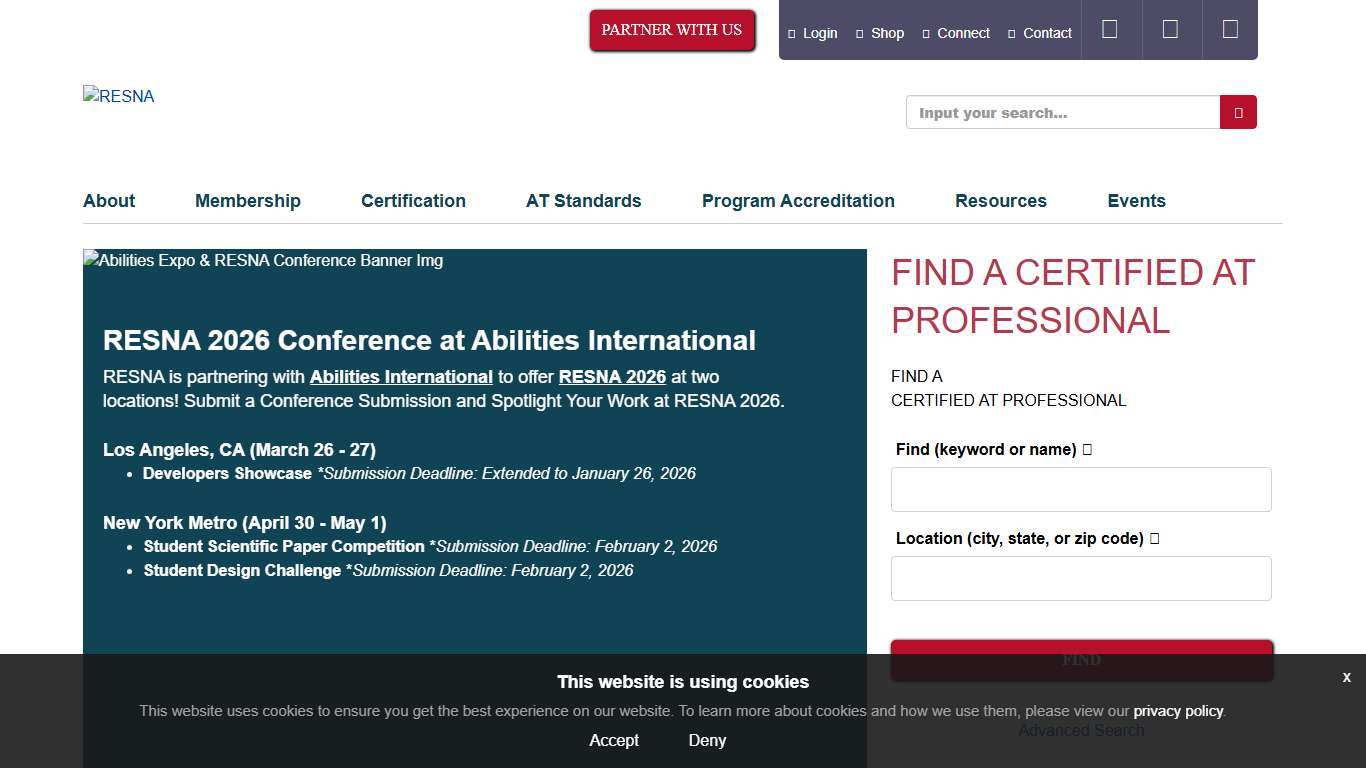Click the RESNA logo image
This screenshot has height=768, width=1366.
click(119, 97)
